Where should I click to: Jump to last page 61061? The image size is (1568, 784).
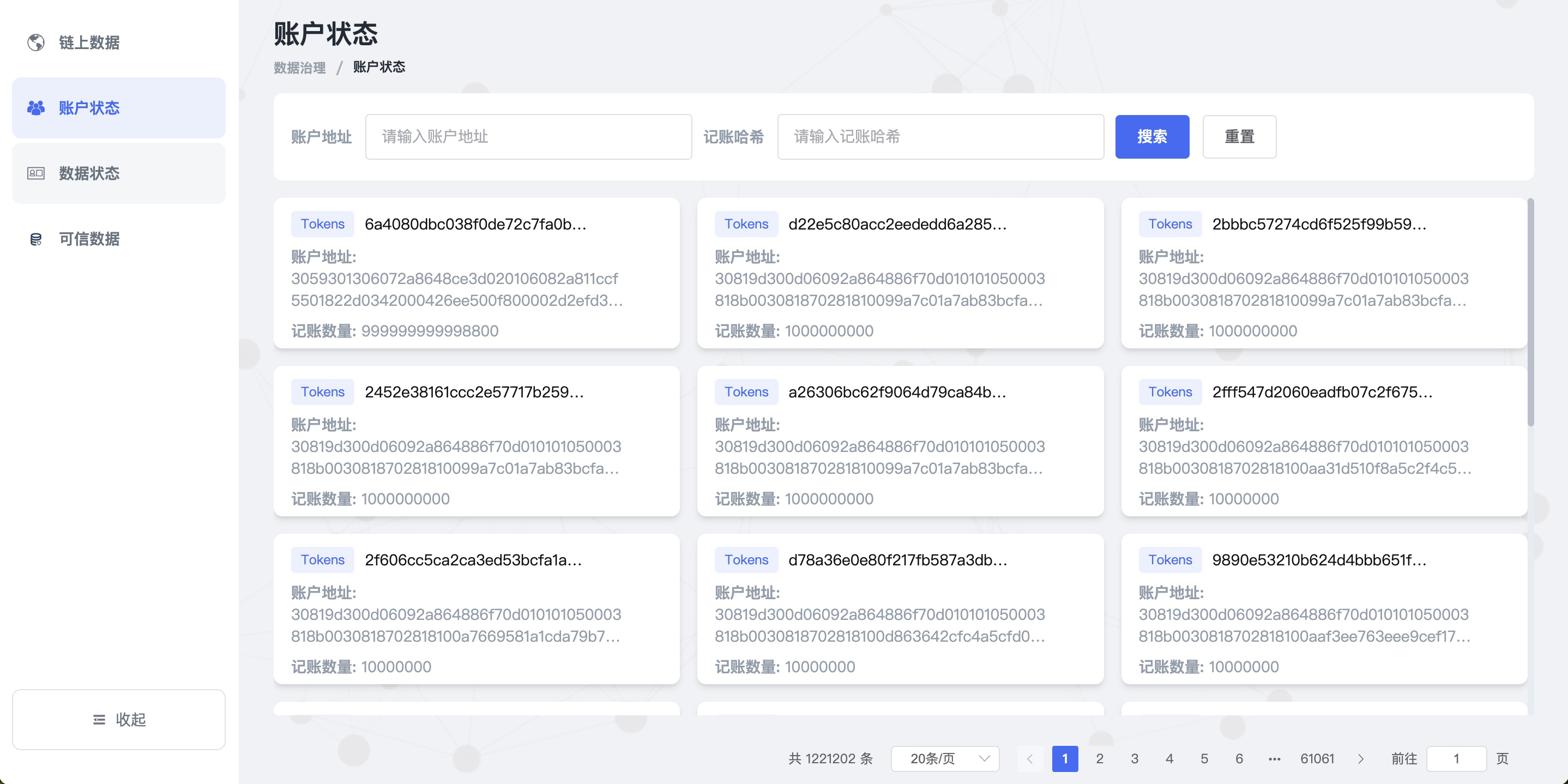1317,758
